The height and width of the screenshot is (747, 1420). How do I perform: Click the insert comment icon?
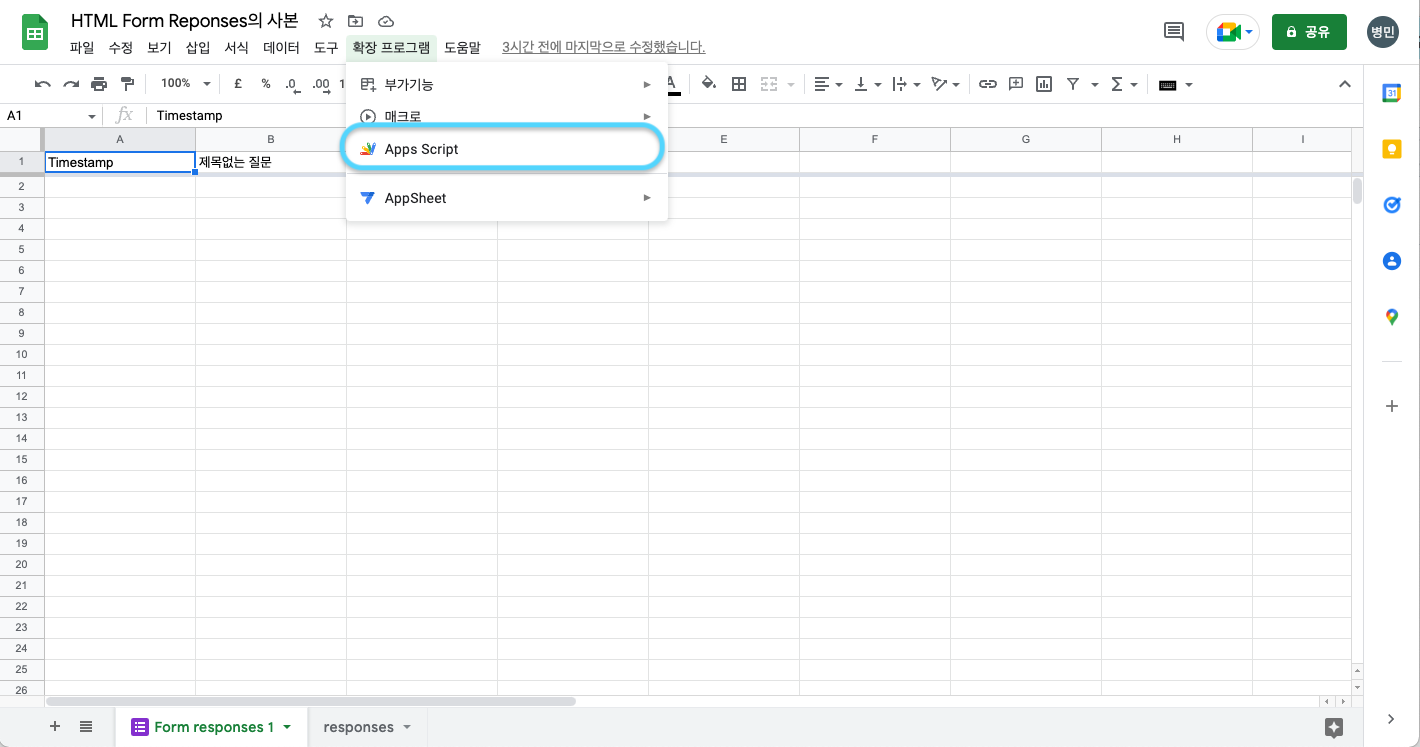(1016, 84)
